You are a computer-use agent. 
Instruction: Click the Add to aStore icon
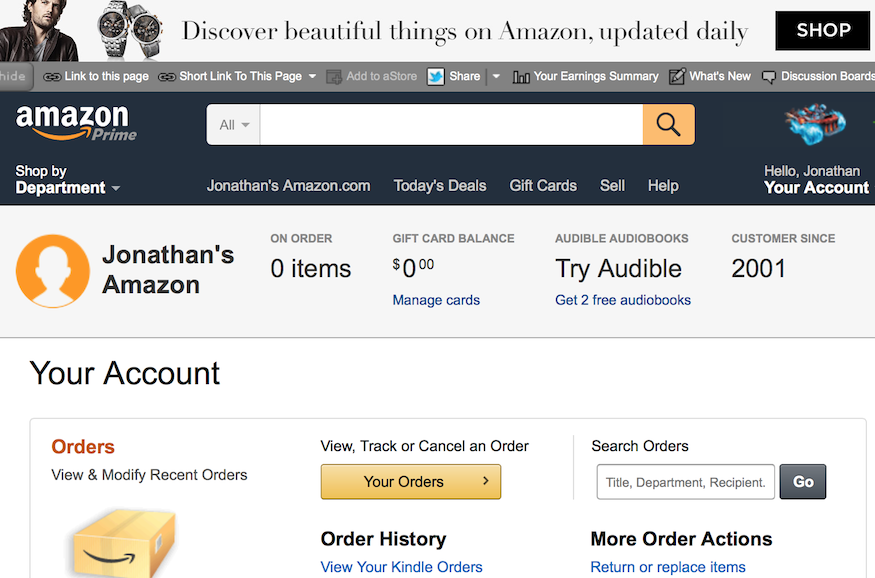(334, 77)
